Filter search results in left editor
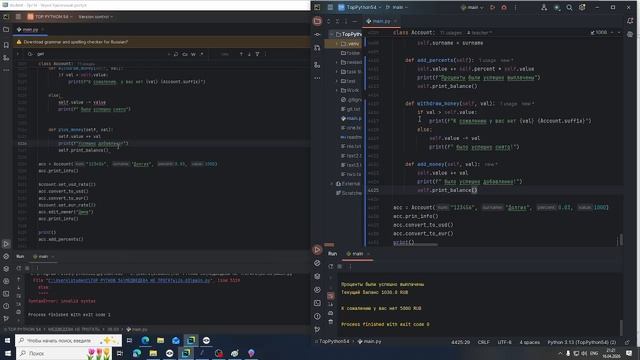 pyautogui.click(x=258, y=54)
